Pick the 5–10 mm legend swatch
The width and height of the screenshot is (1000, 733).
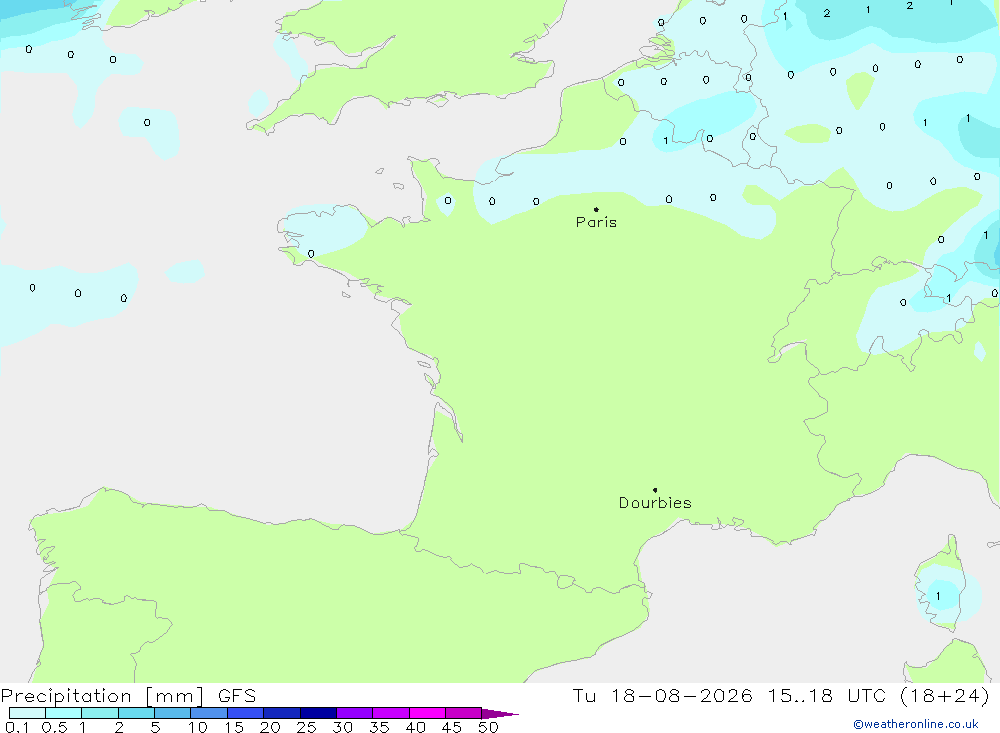point(173,713)
